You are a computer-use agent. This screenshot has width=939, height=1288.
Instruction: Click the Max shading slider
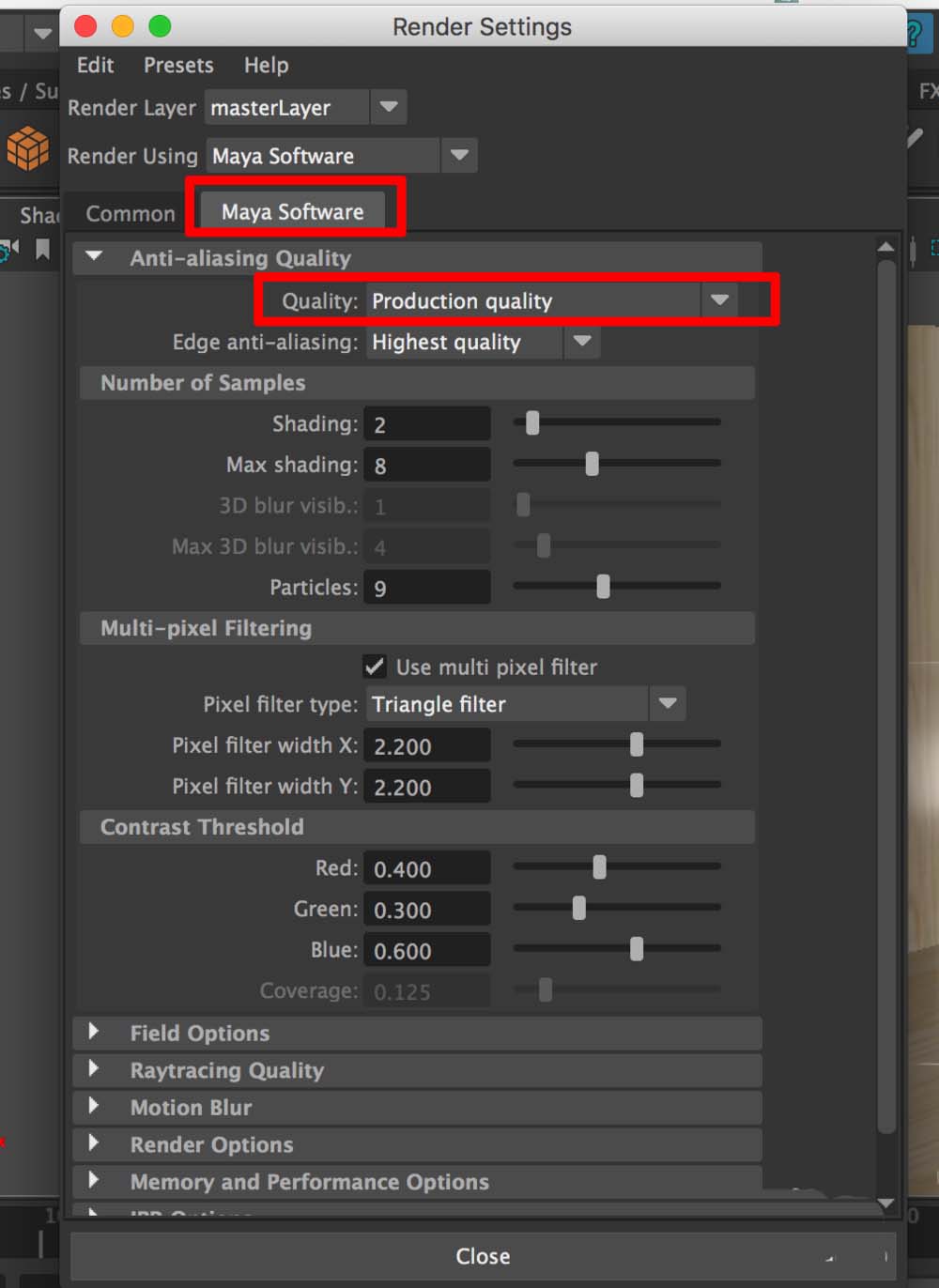(x=617, y=463)
